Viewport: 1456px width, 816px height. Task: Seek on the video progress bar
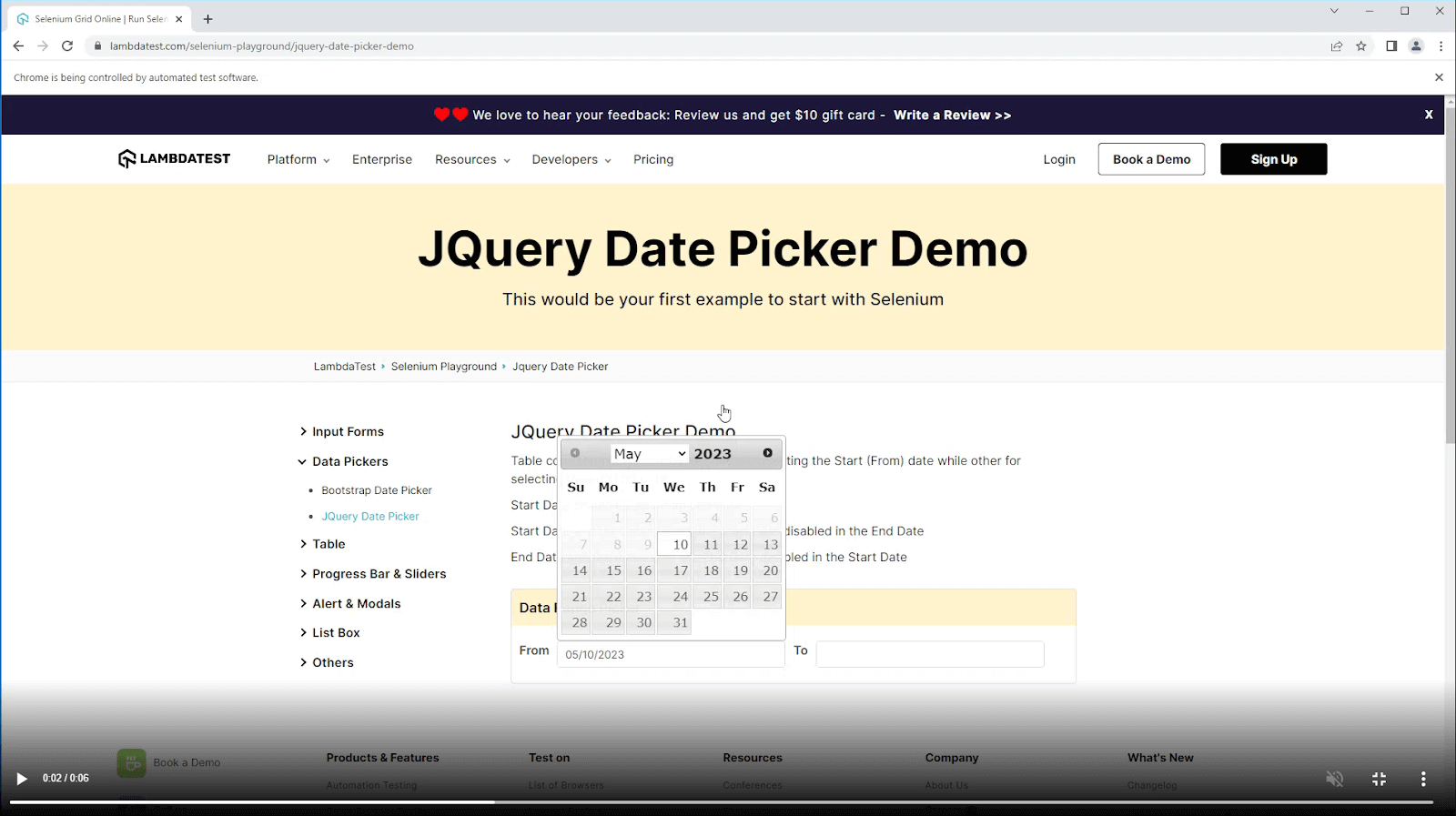(722, 802)
